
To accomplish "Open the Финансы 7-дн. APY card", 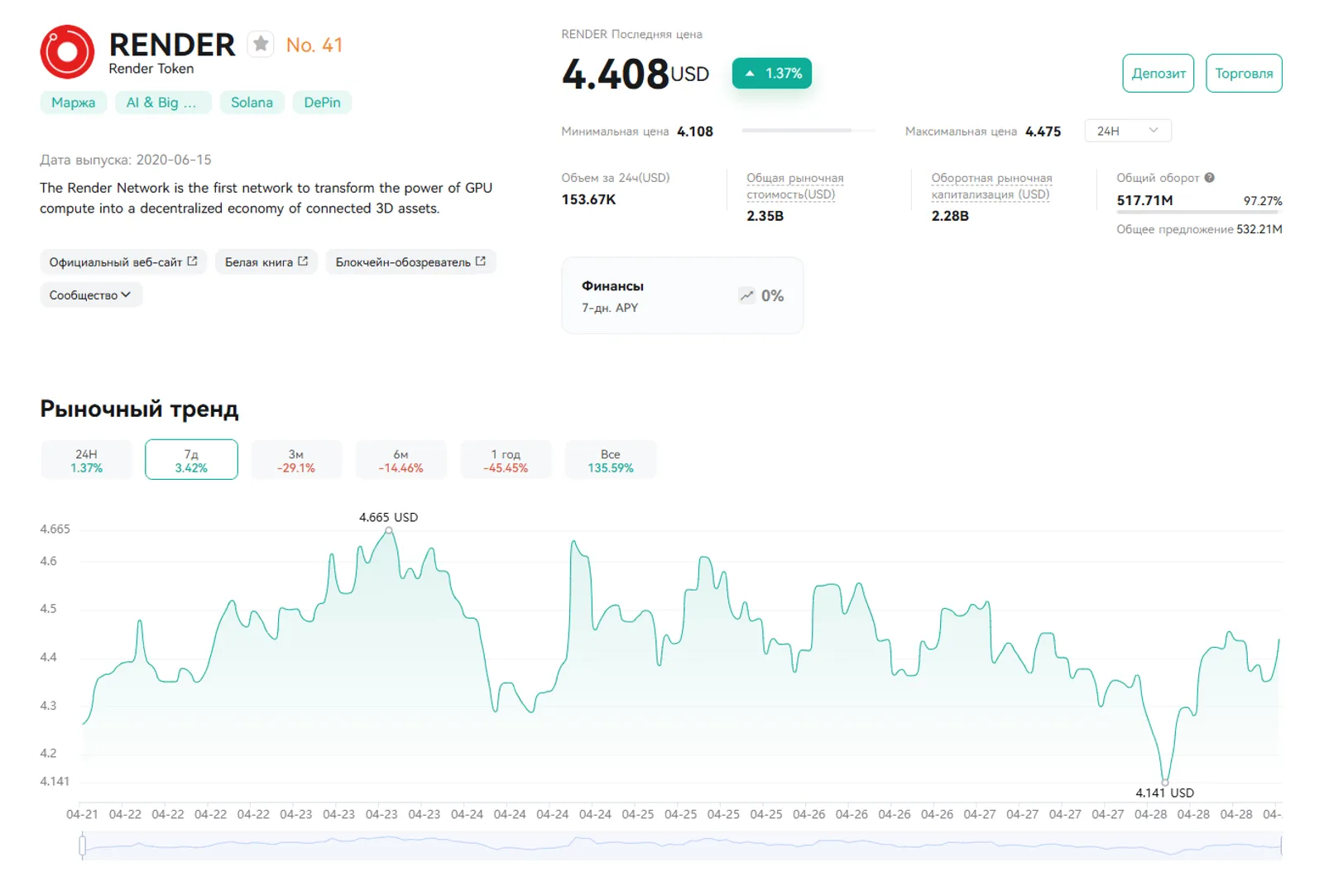I will (683, 295).
